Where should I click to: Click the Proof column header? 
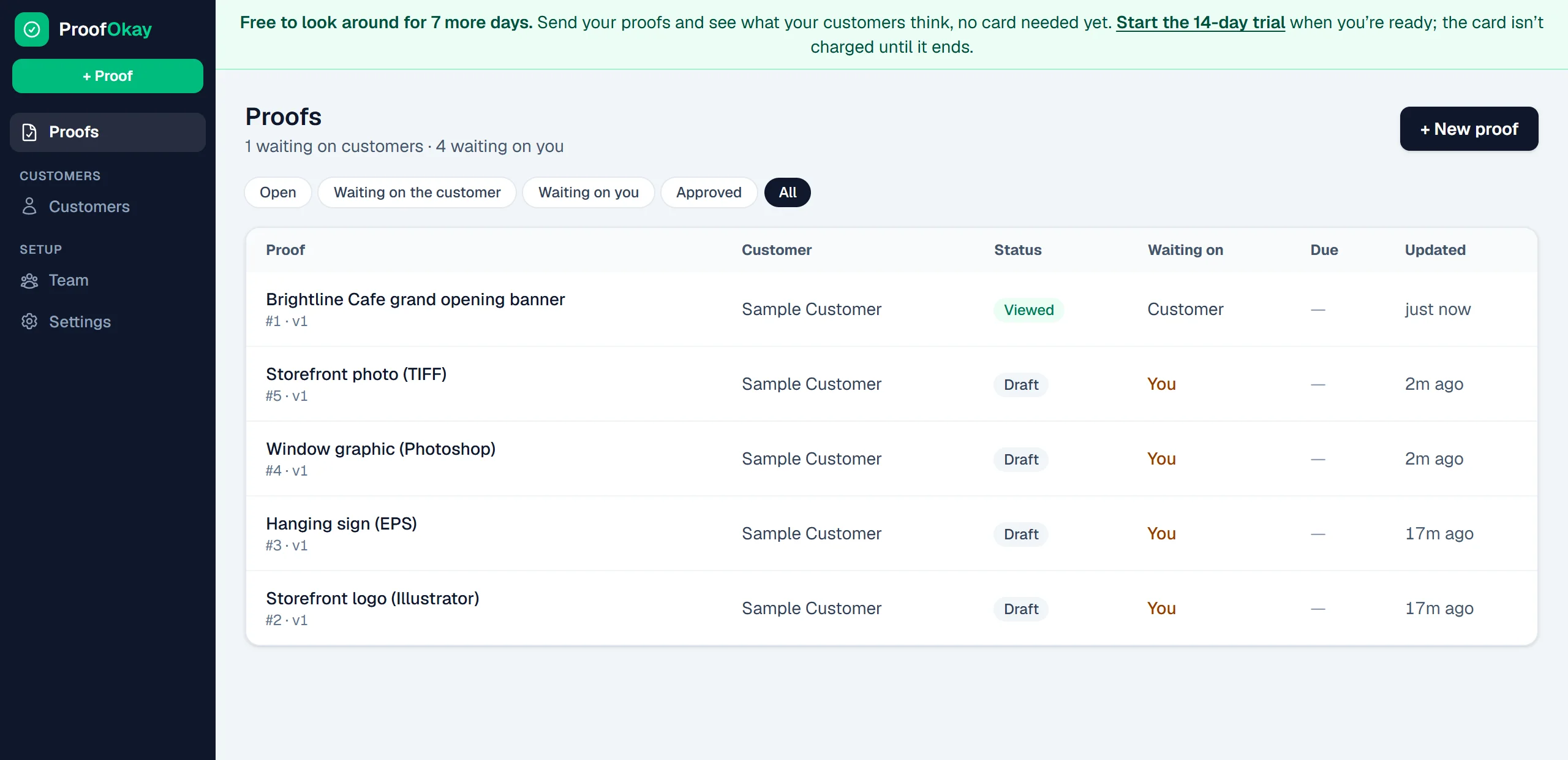(285, 250)
